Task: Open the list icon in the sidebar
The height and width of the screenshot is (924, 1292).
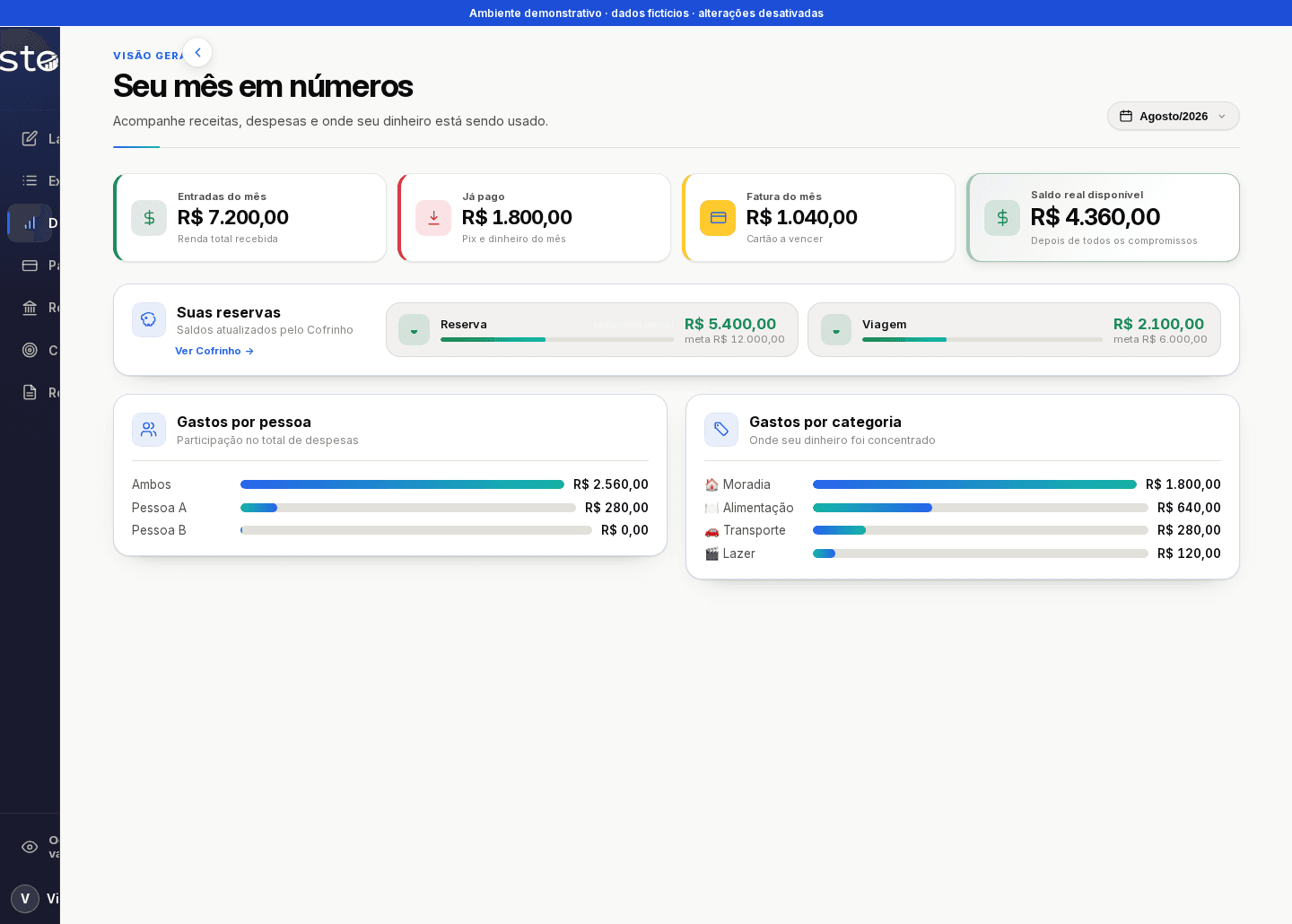Action: coord(30,180)
